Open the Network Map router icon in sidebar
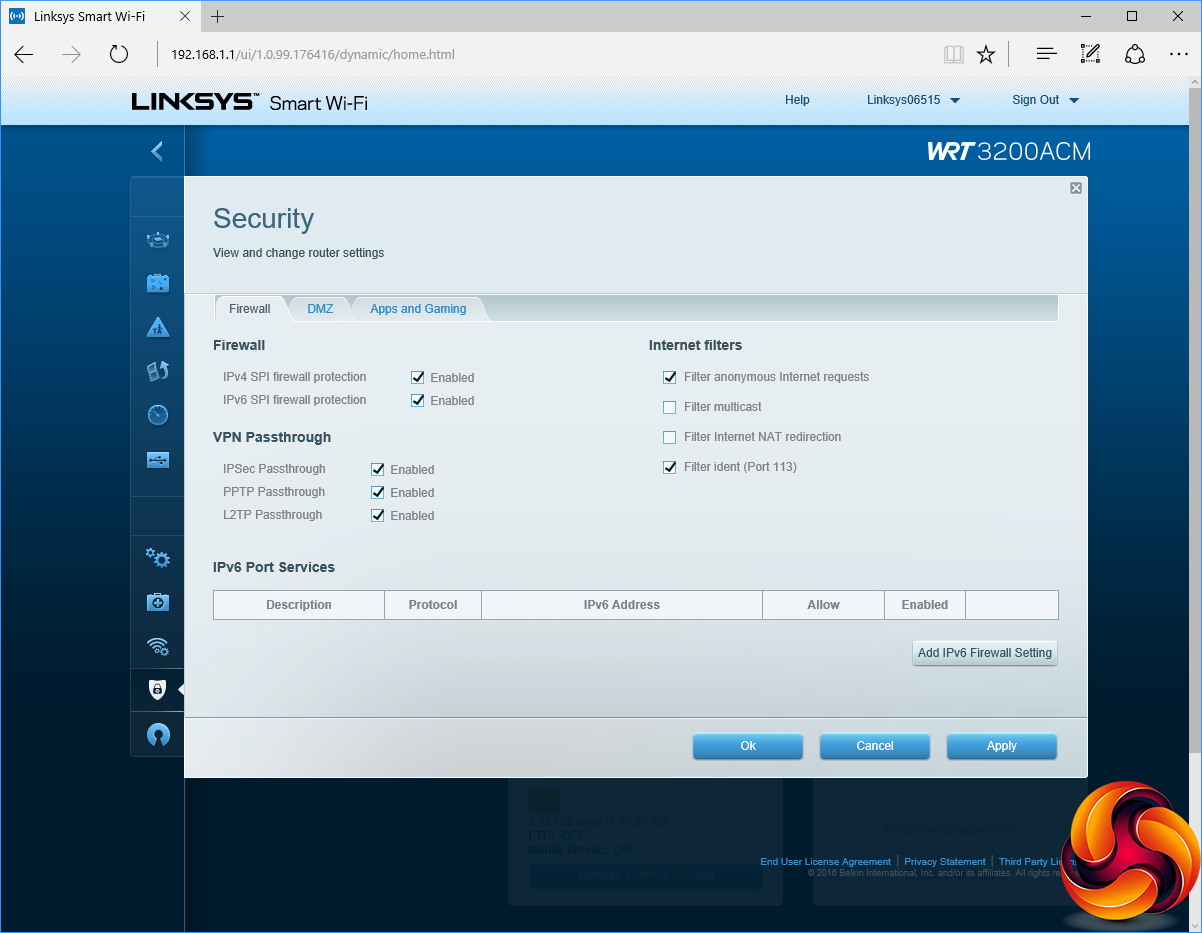Screen dimensions: 1202x933 click(x=158, y=239)
